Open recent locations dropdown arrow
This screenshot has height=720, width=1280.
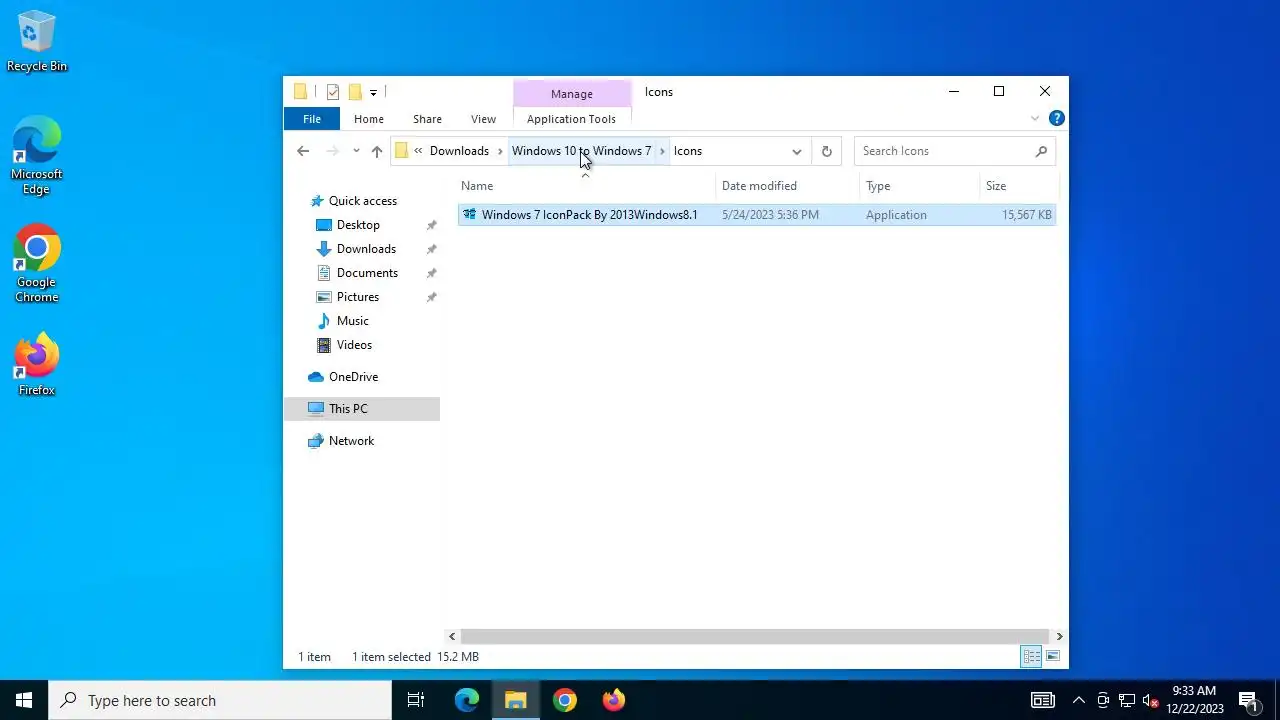[x=356, y=151]
